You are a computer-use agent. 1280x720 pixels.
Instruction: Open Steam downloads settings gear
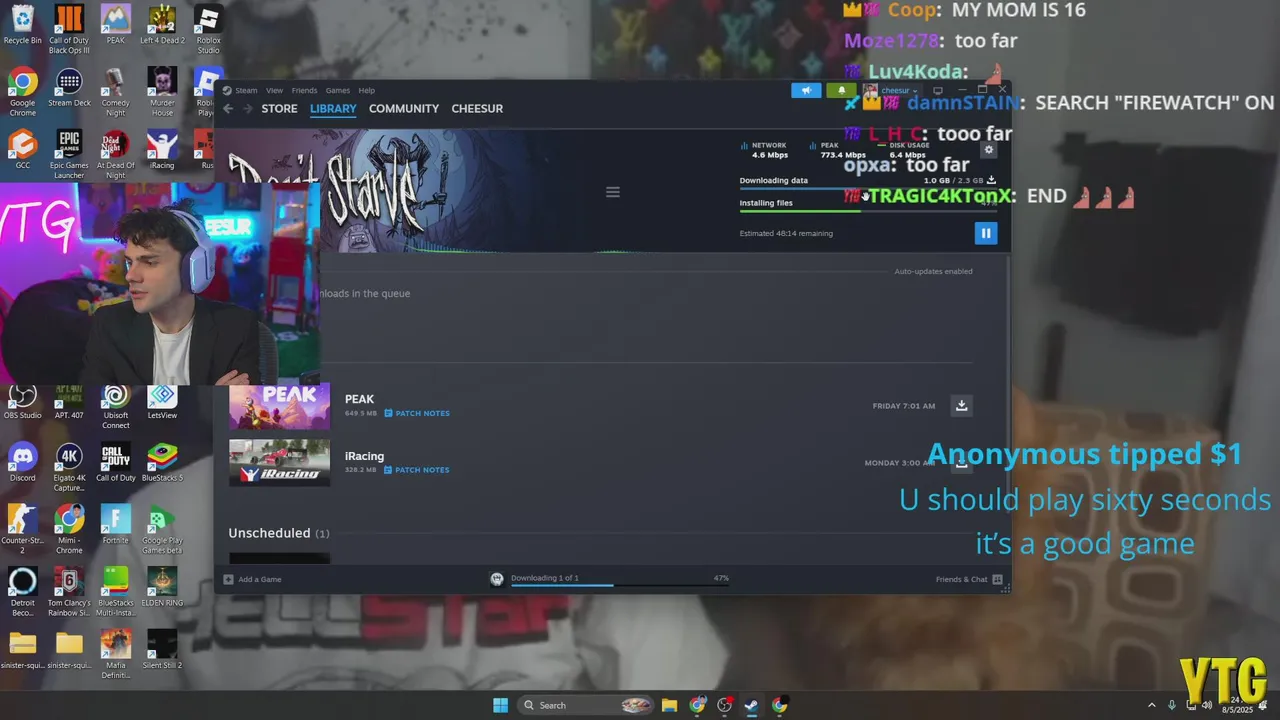(x=989, y=150)
